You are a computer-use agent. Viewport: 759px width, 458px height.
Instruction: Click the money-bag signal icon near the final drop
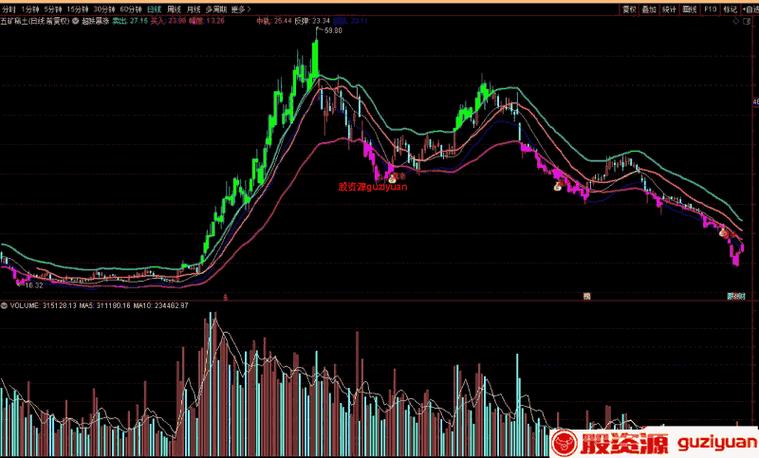[724, 233]
